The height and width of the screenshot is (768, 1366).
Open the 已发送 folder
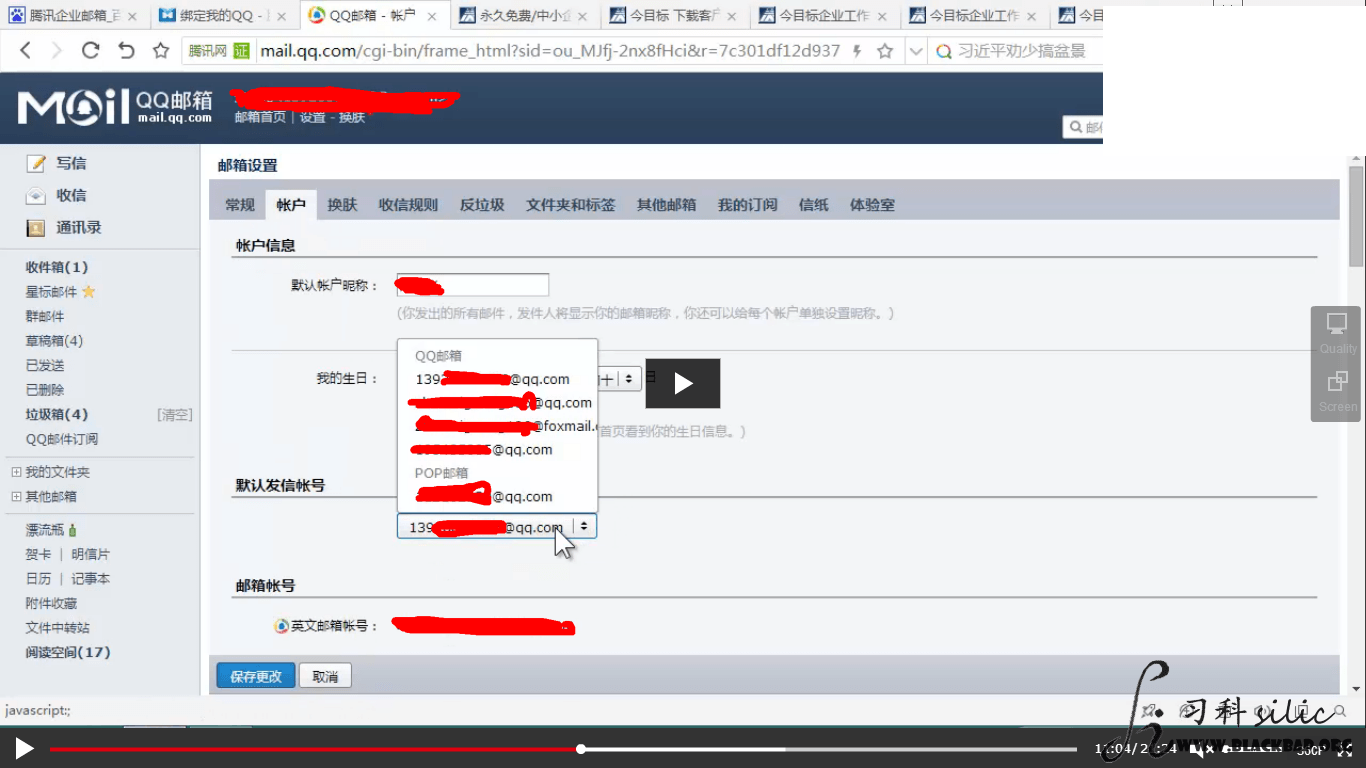pyautogui.click(x=45, y=366)
